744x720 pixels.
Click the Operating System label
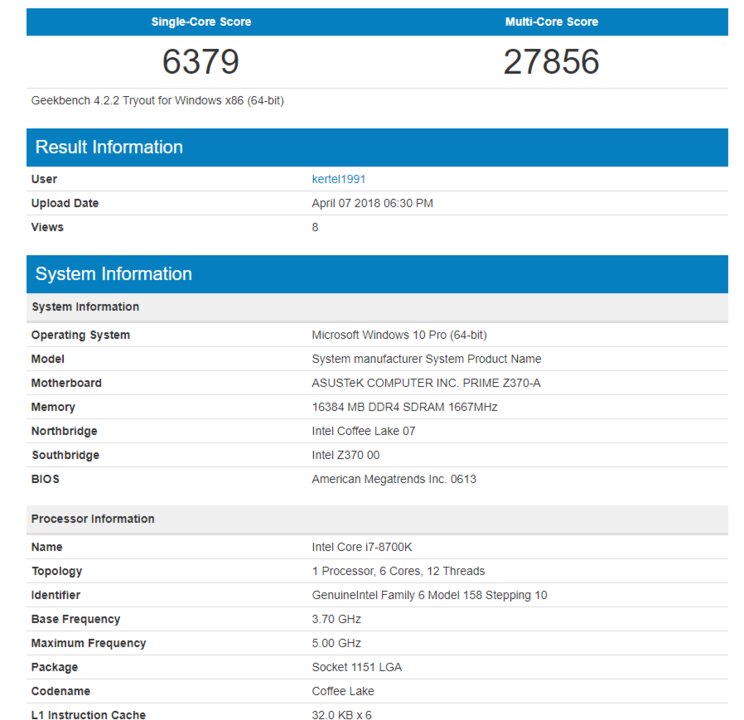click(81, 335)
